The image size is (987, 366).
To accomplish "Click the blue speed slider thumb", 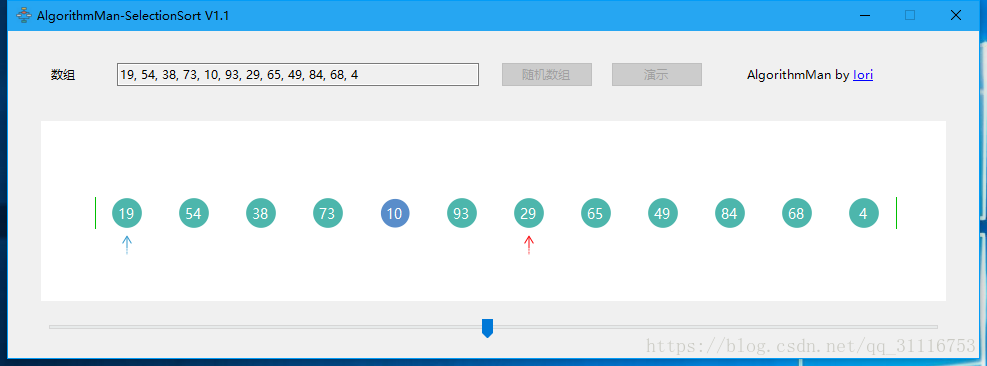I will pos(487,328).
